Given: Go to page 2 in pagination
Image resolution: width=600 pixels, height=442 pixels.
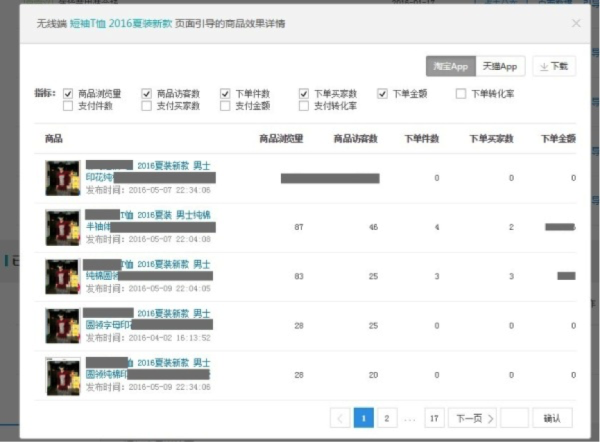Looking at the screenshot, I should pos(387,418).
